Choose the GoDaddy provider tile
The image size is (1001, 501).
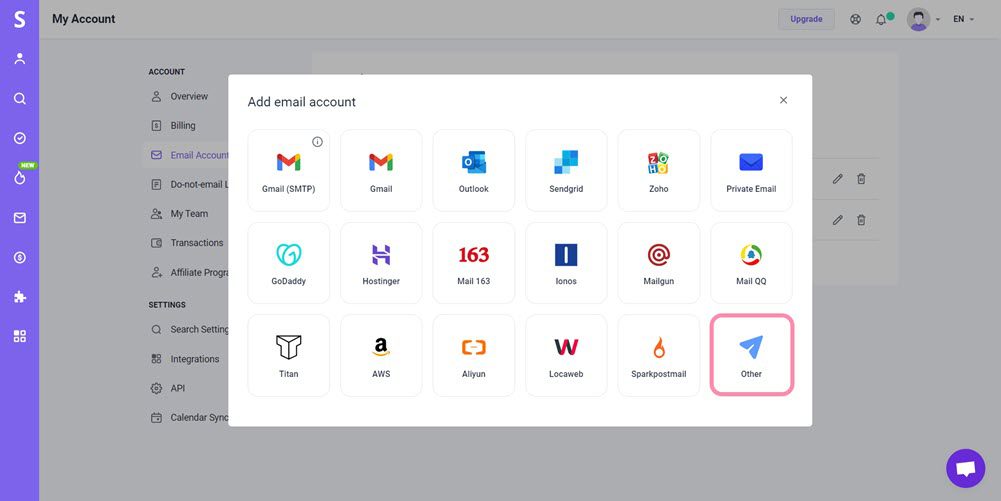coord(288,263)
